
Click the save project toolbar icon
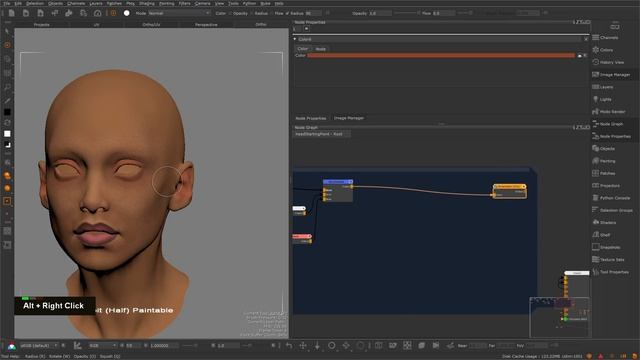coord(40,13)
